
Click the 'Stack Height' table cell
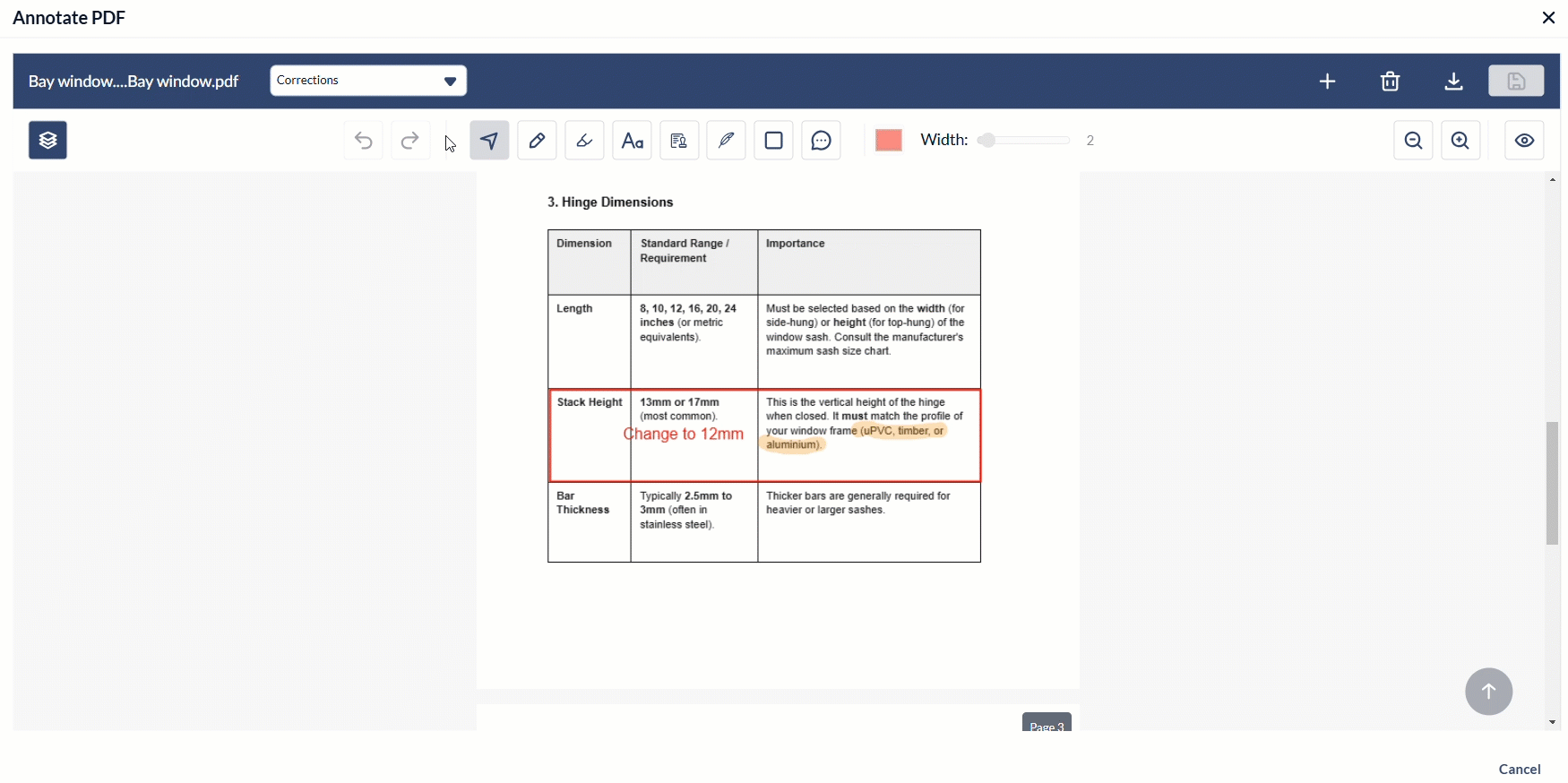[590, 435]
